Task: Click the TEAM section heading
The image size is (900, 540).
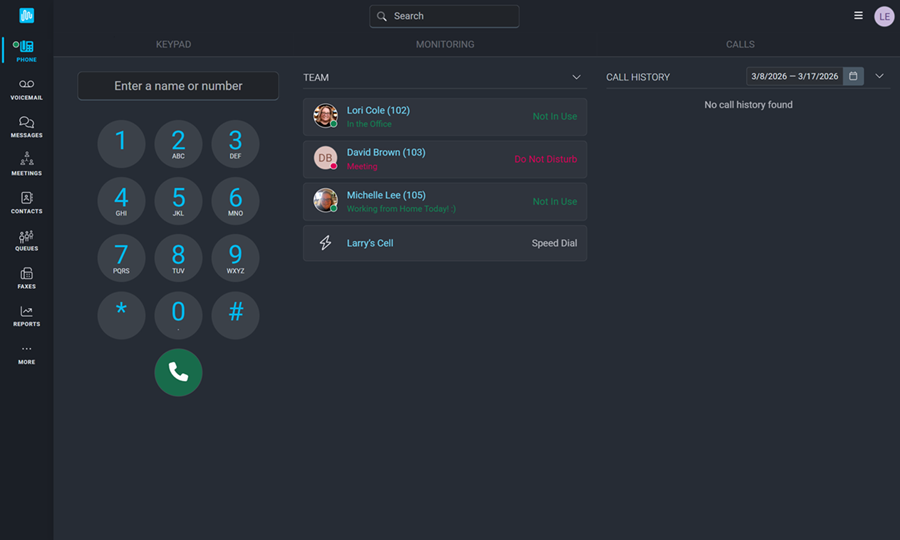Action: click(x=316, y=77)
